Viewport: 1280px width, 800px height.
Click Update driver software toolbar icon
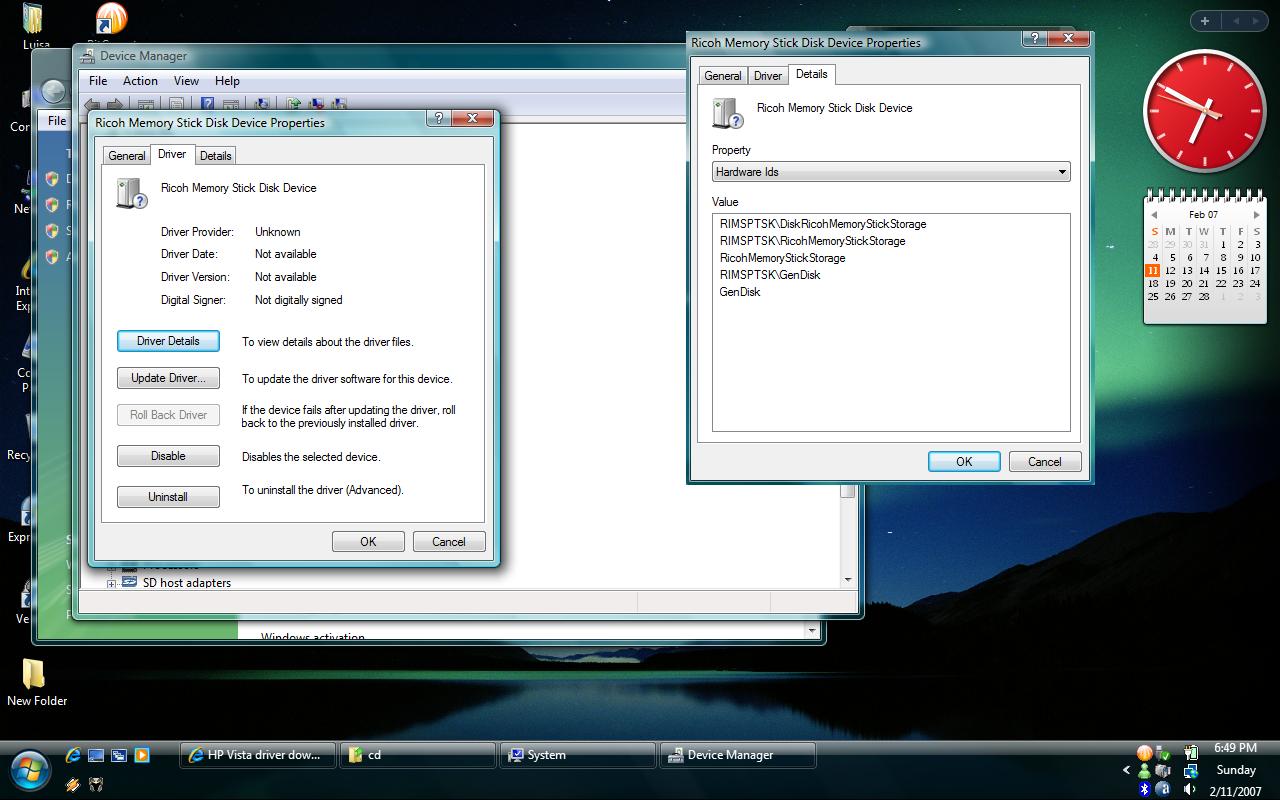click(294, 104)
